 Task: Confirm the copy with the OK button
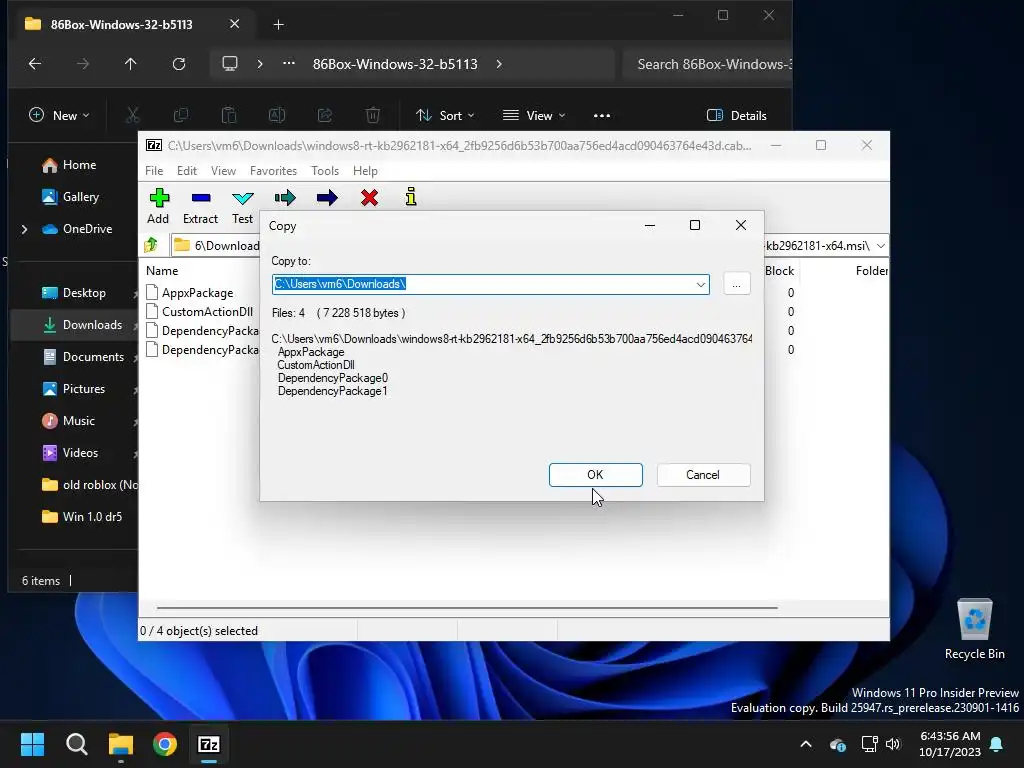pyautogui.click(x=596, y=475)
